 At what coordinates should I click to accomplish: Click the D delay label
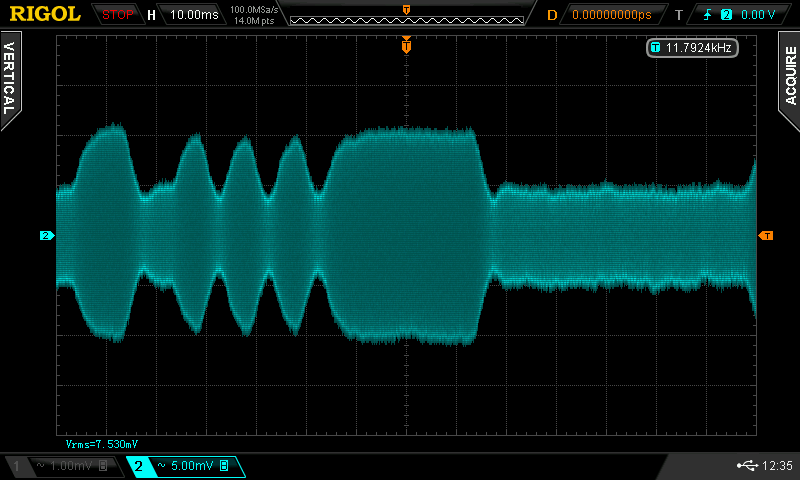coord(552,15)
